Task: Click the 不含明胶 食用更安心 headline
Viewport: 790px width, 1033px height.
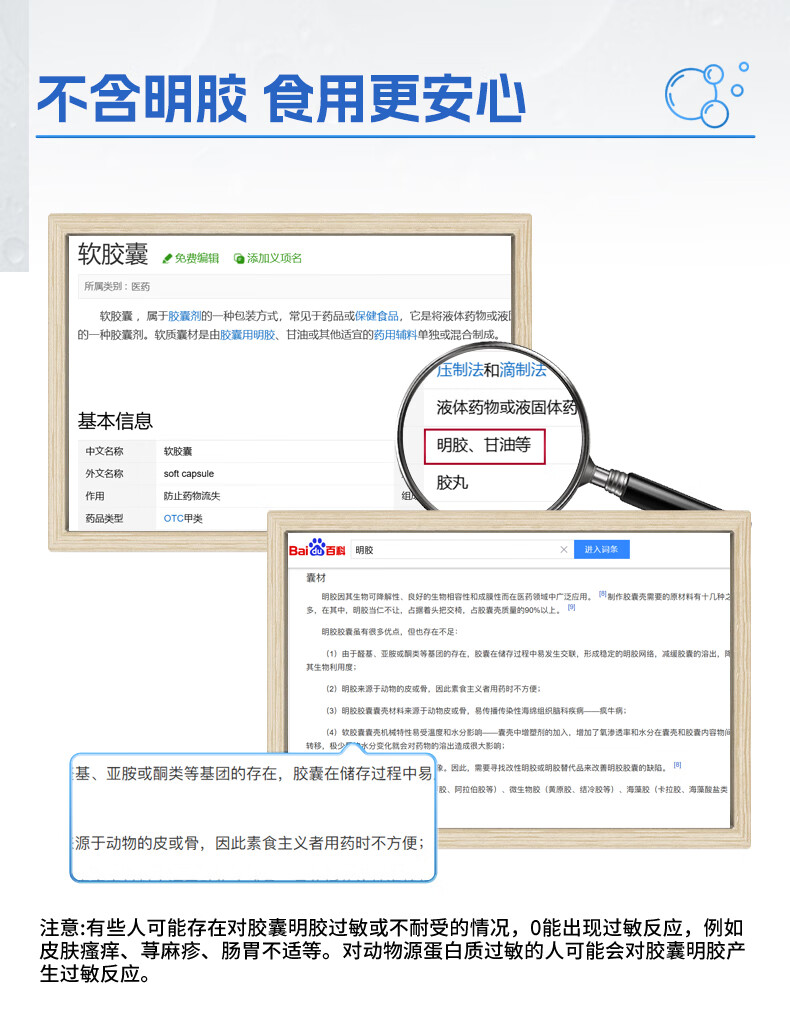Action: [281, 99]
